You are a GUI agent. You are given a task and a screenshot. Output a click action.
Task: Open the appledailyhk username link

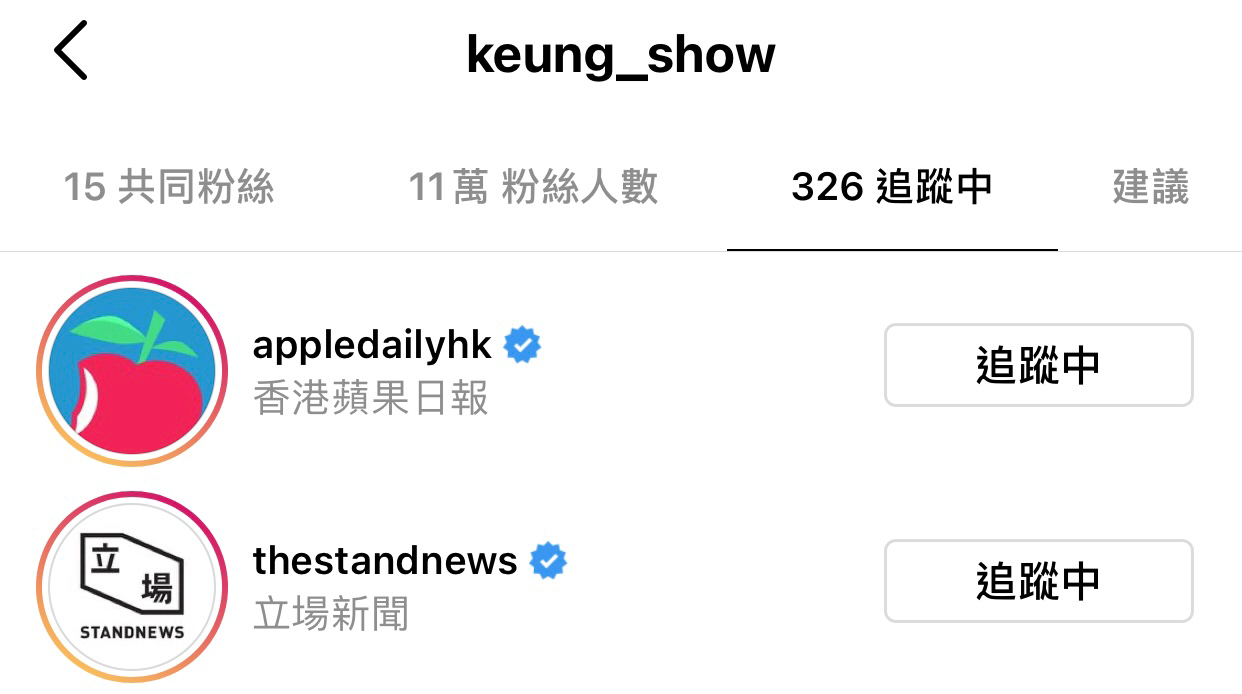coord(372,345)
